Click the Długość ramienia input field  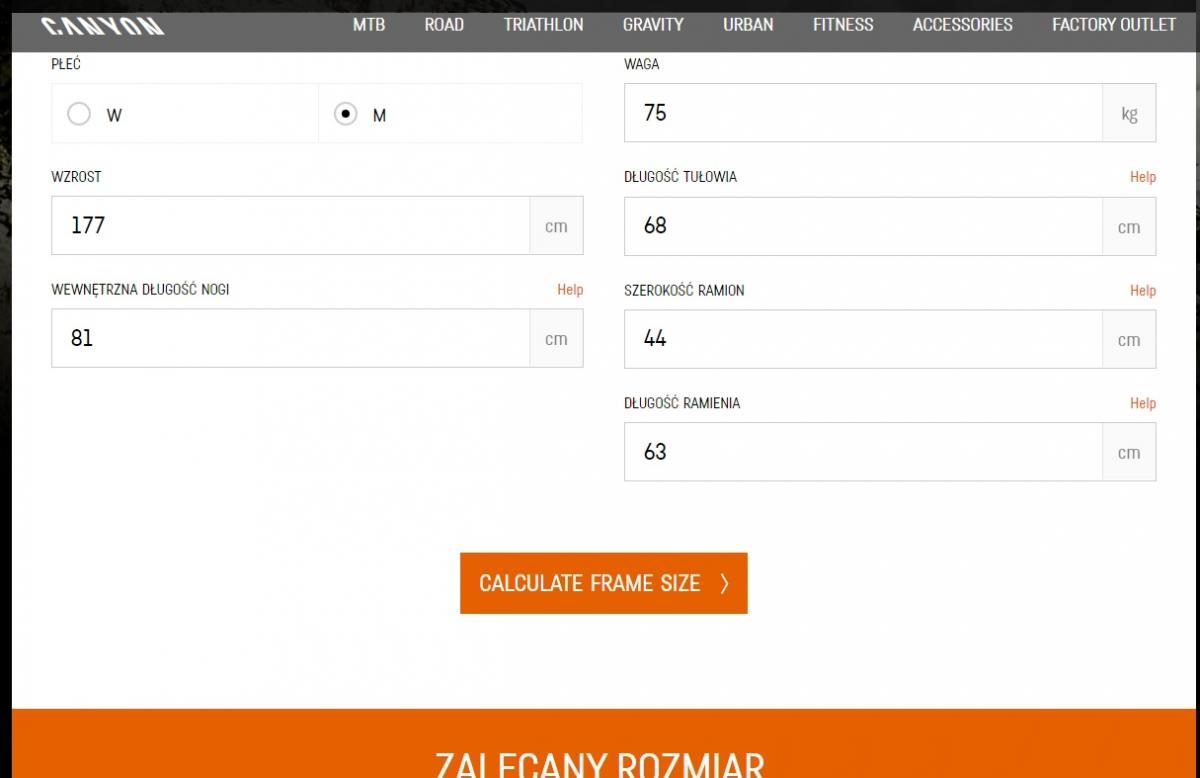(x=863, y=452)
